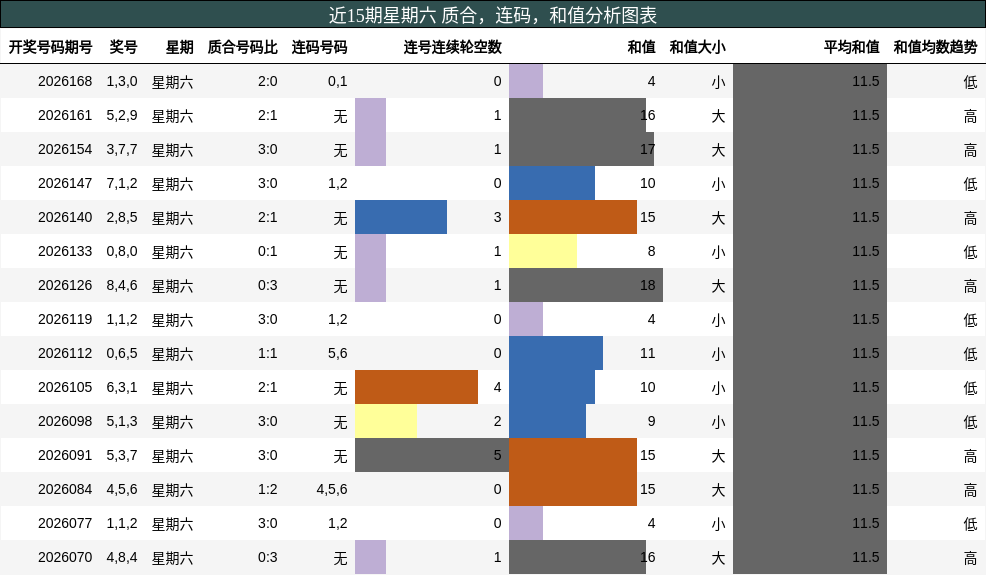Click issue number 2026112
The image size is (986, 575).
[65, 353]
